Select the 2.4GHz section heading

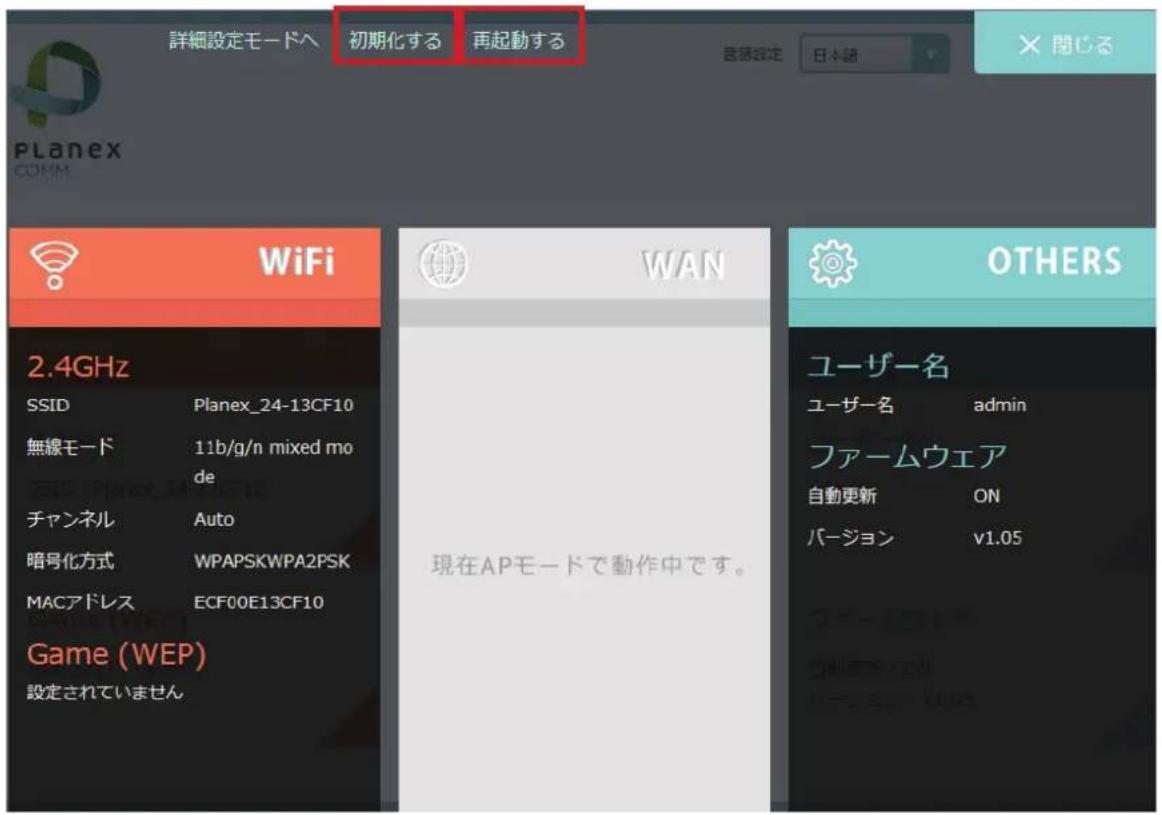(78, 367)
